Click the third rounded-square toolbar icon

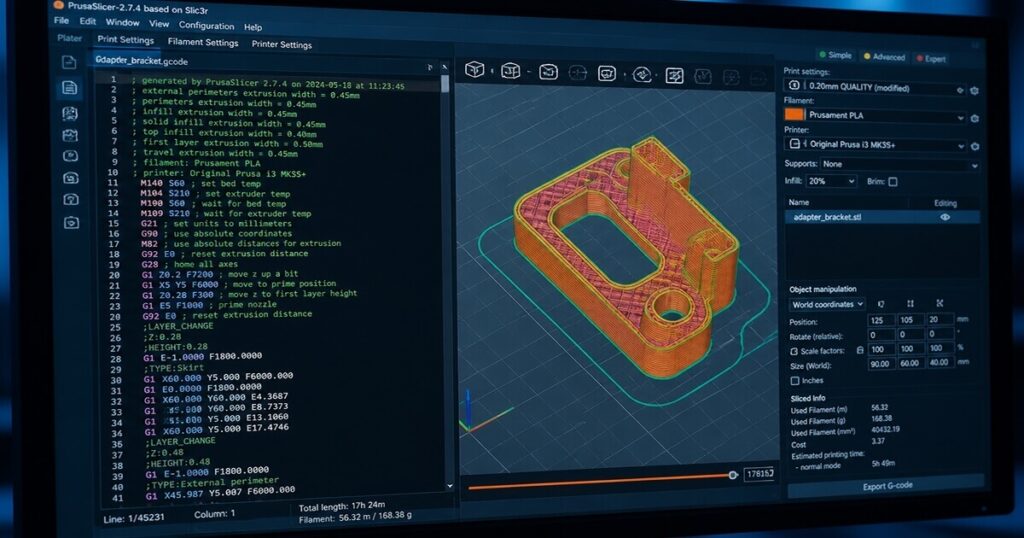tap(548, 72)
